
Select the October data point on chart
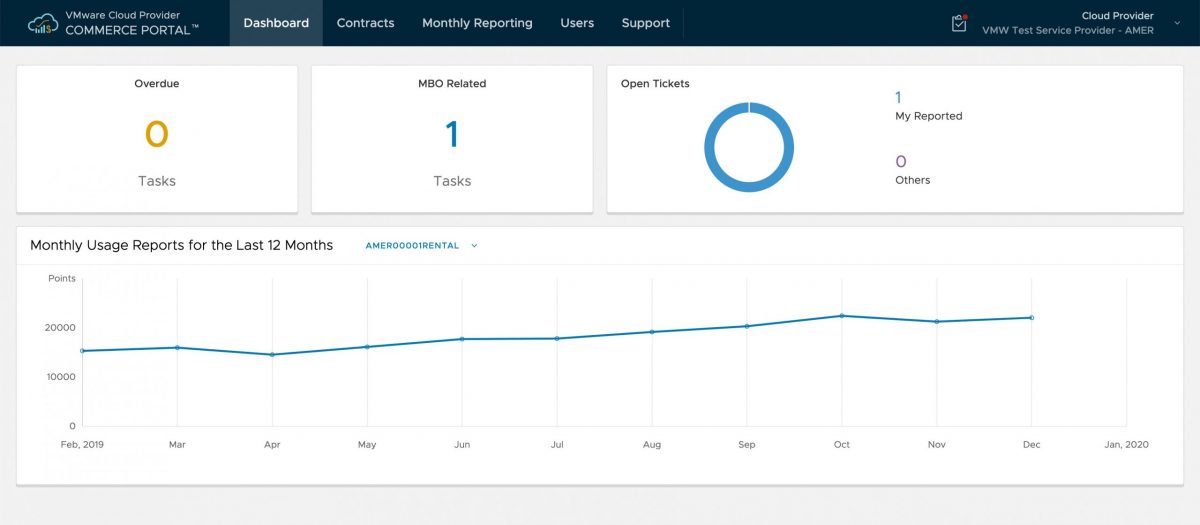point(842,316)
